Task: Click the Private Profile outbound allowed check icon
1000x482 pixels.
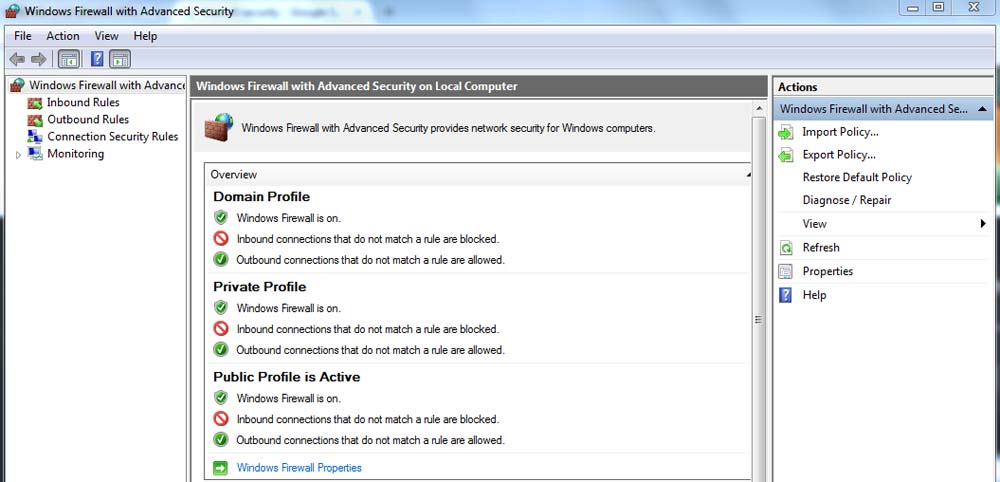Action: (x=221, y=349)
